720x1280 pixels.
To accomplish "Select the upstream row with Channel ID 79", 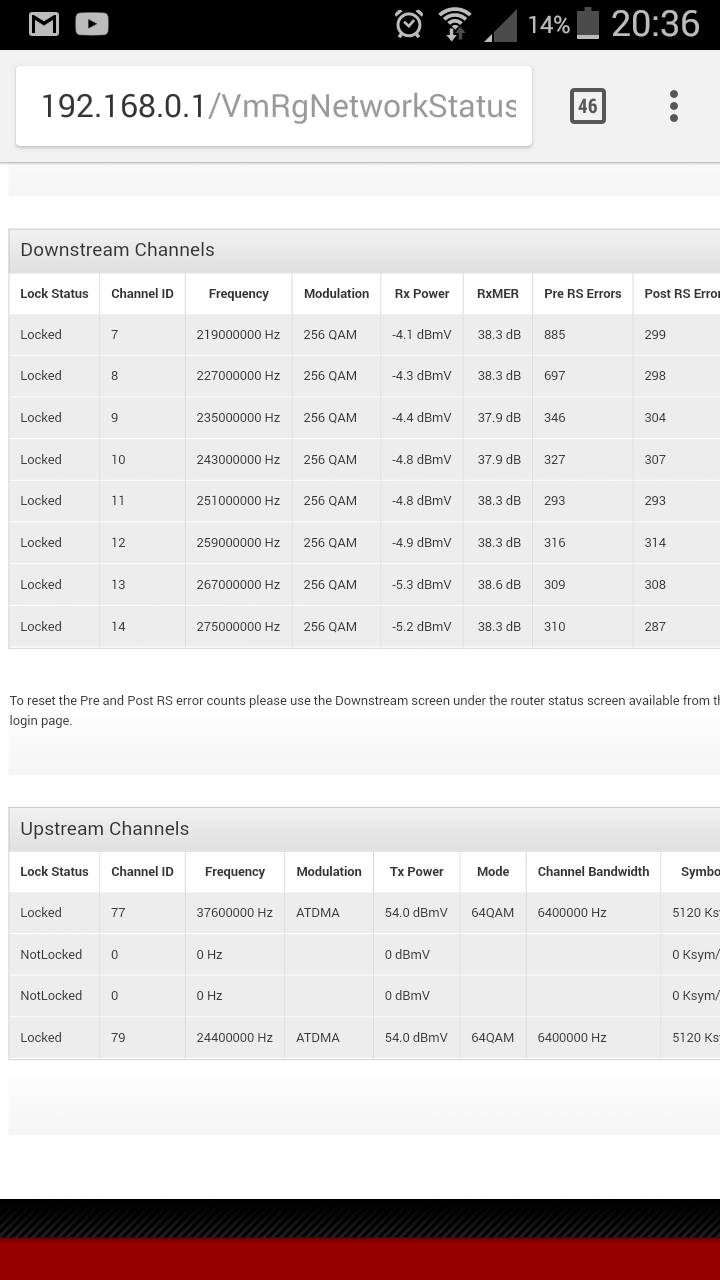I will click(364, 1038).
